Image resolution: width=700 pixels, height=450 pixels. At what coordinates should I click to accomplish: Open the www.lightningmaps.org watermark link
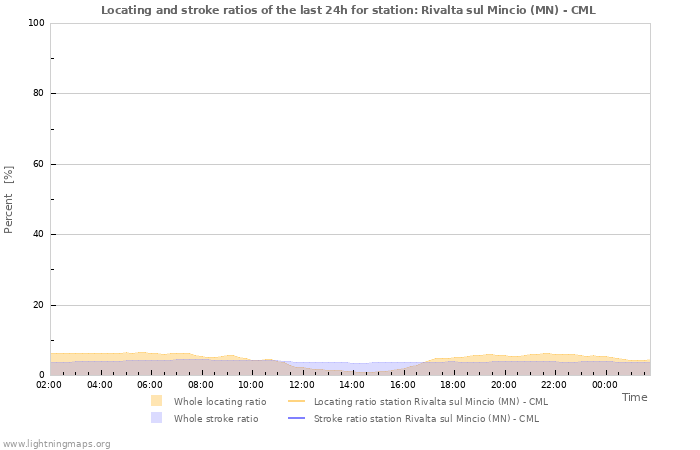56,443
